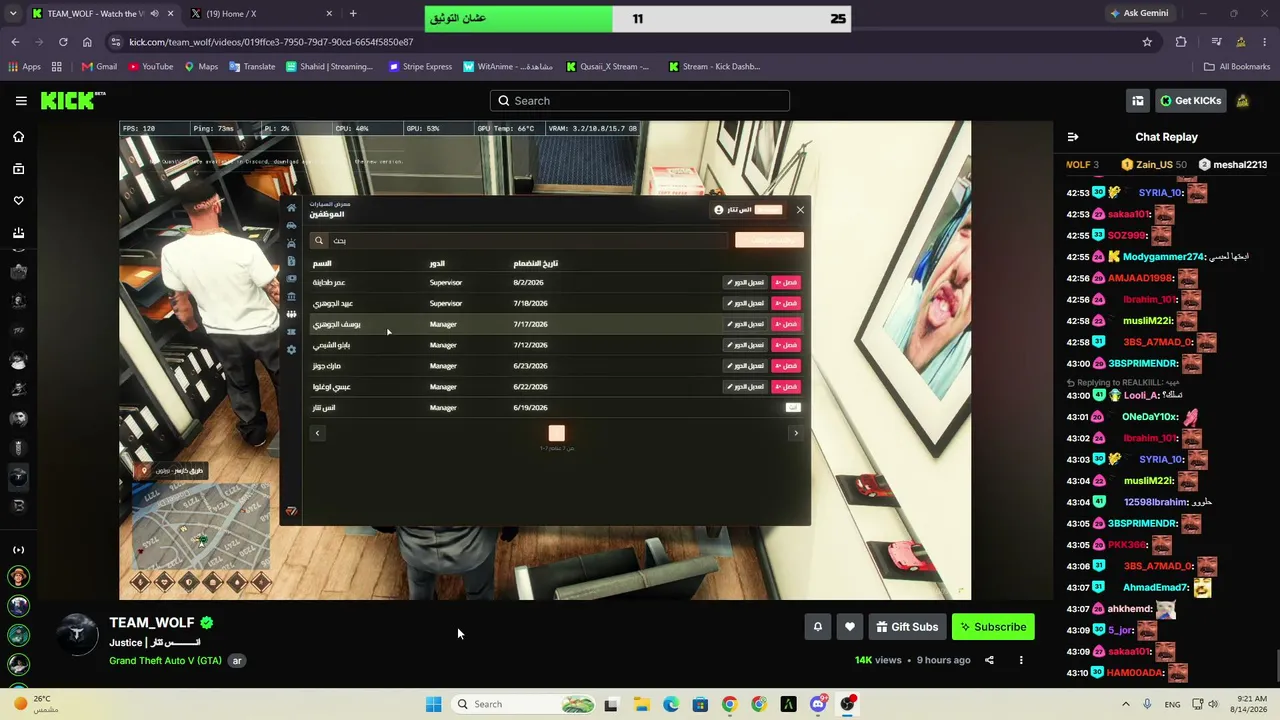Image resolution: width=1280 pixels, height=720 pixels.
Task: Click chat username AhmadEmad7
Action: point(1156,588)
